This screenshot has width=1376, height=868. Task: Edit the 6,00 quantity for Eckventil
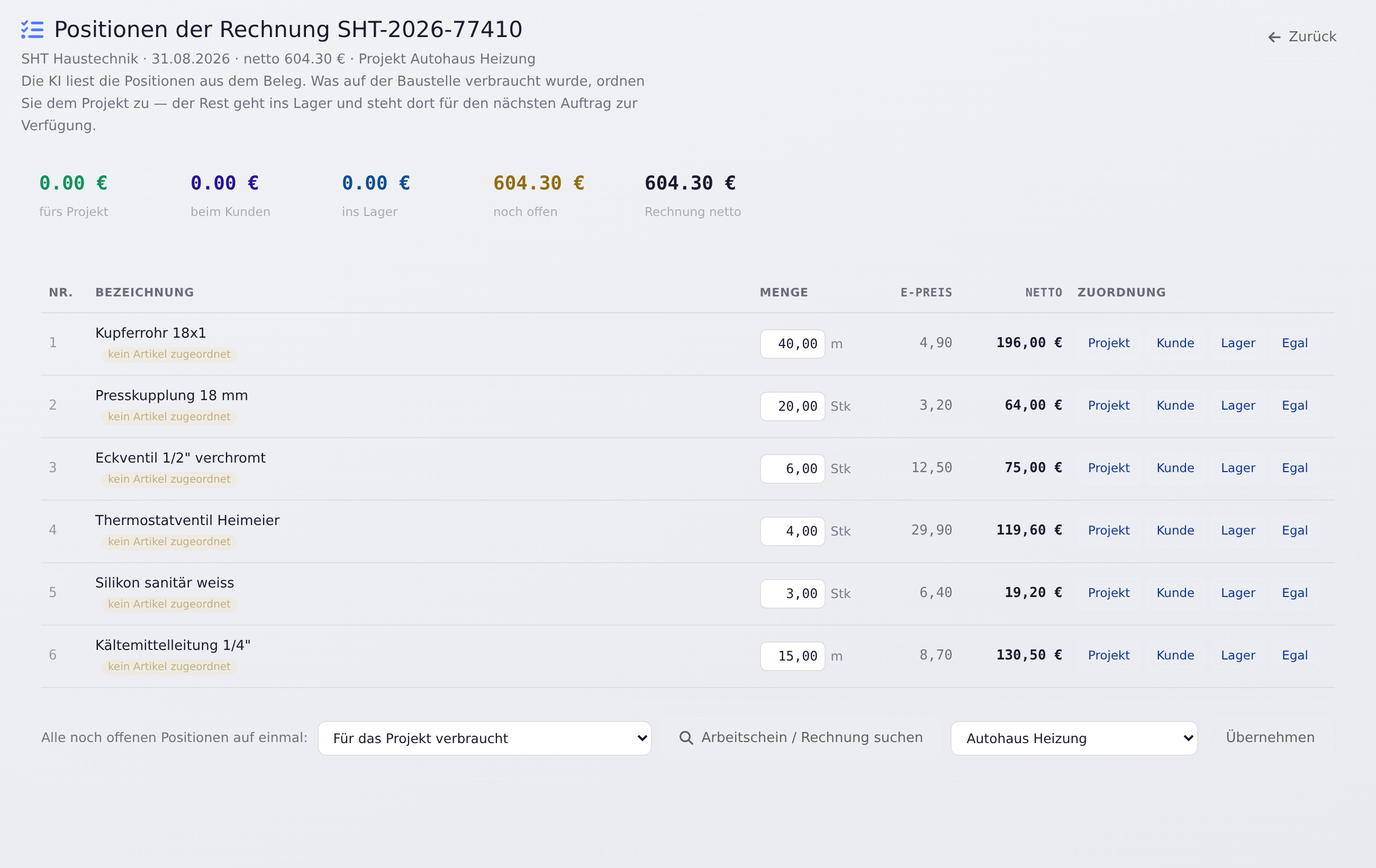pos(792,468)
